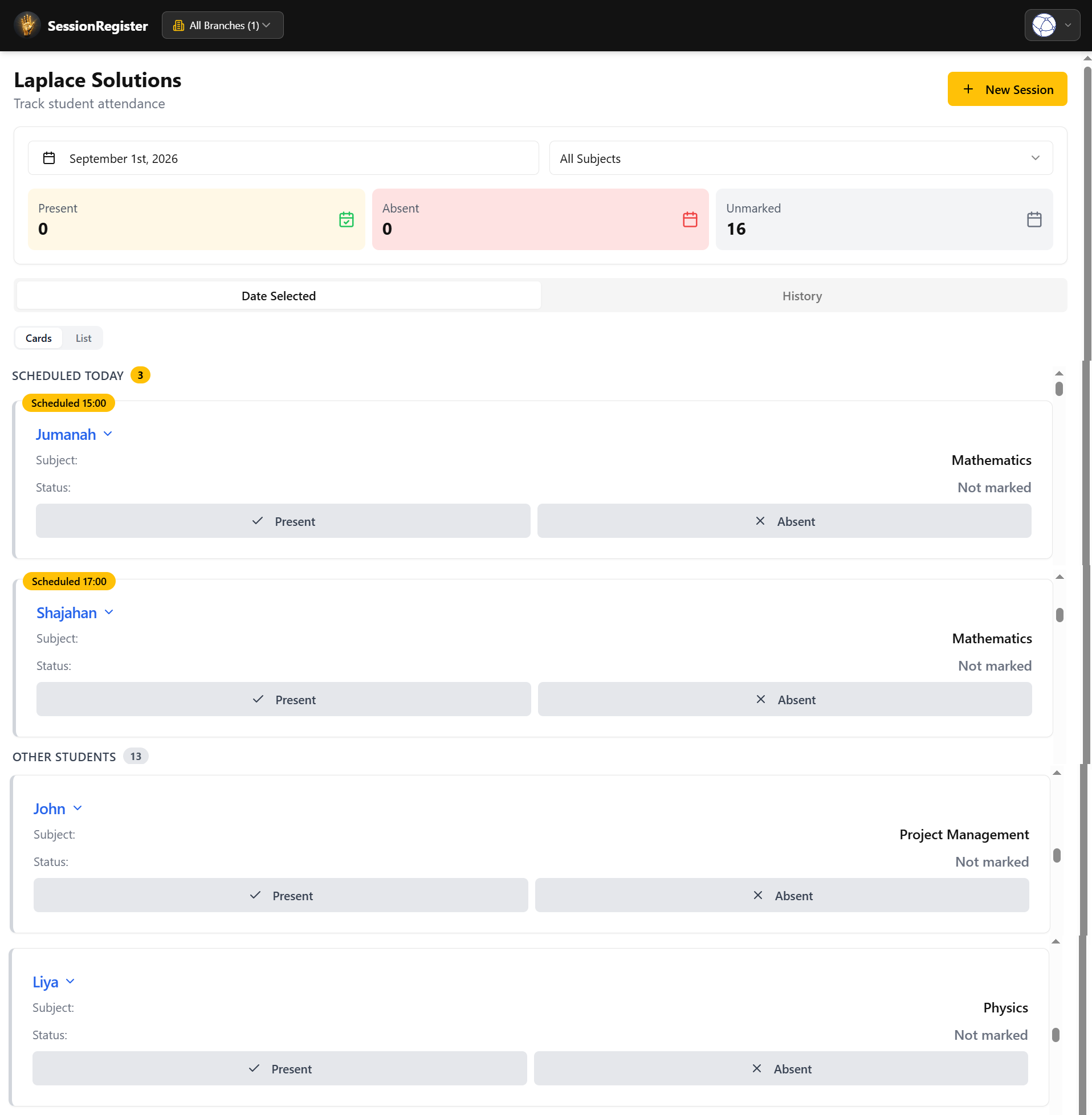Open Shajahan's student name link
Image resolution: width=1092 pixels, height=1115 pixels.
click(67, 613)
